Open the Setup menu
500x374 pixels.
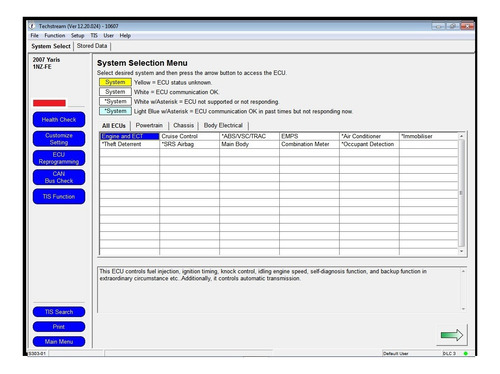tap(77, 35)
